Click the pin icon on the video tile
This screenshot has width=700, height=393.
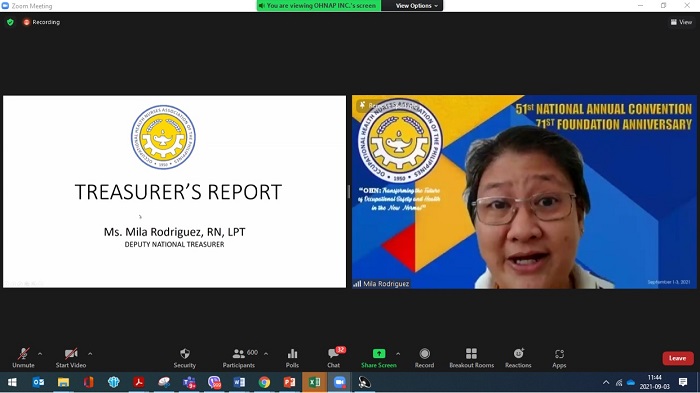(x=362, y=105)
